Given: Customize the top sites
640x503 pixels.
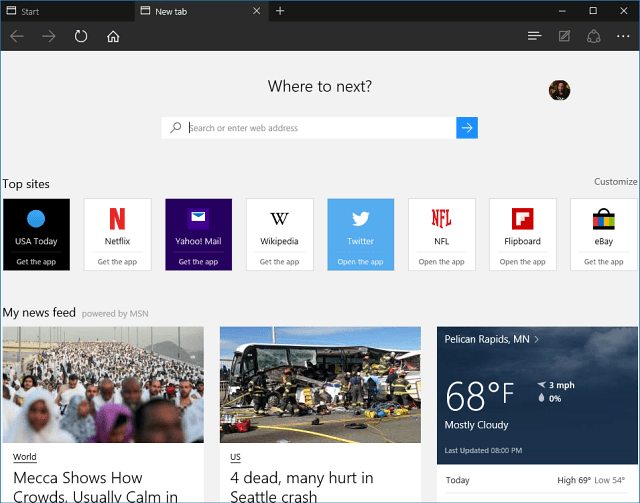Looking at the screenshot, I should (x=615, y=182).
